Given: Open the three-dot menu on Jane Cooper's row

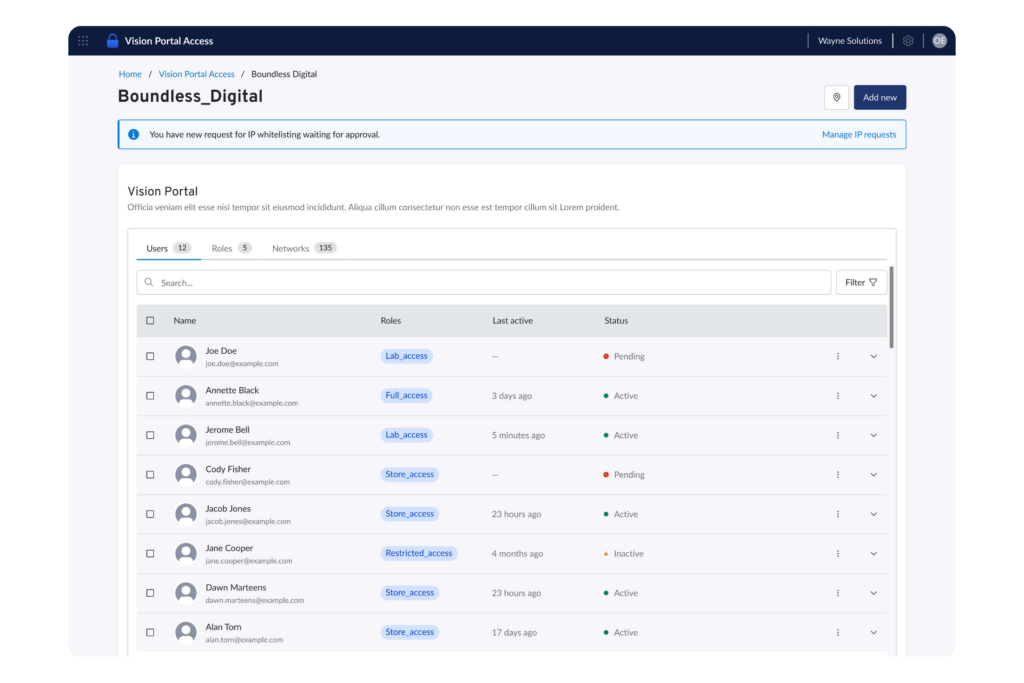Looking at the screenshot, I should pos(838,553).
